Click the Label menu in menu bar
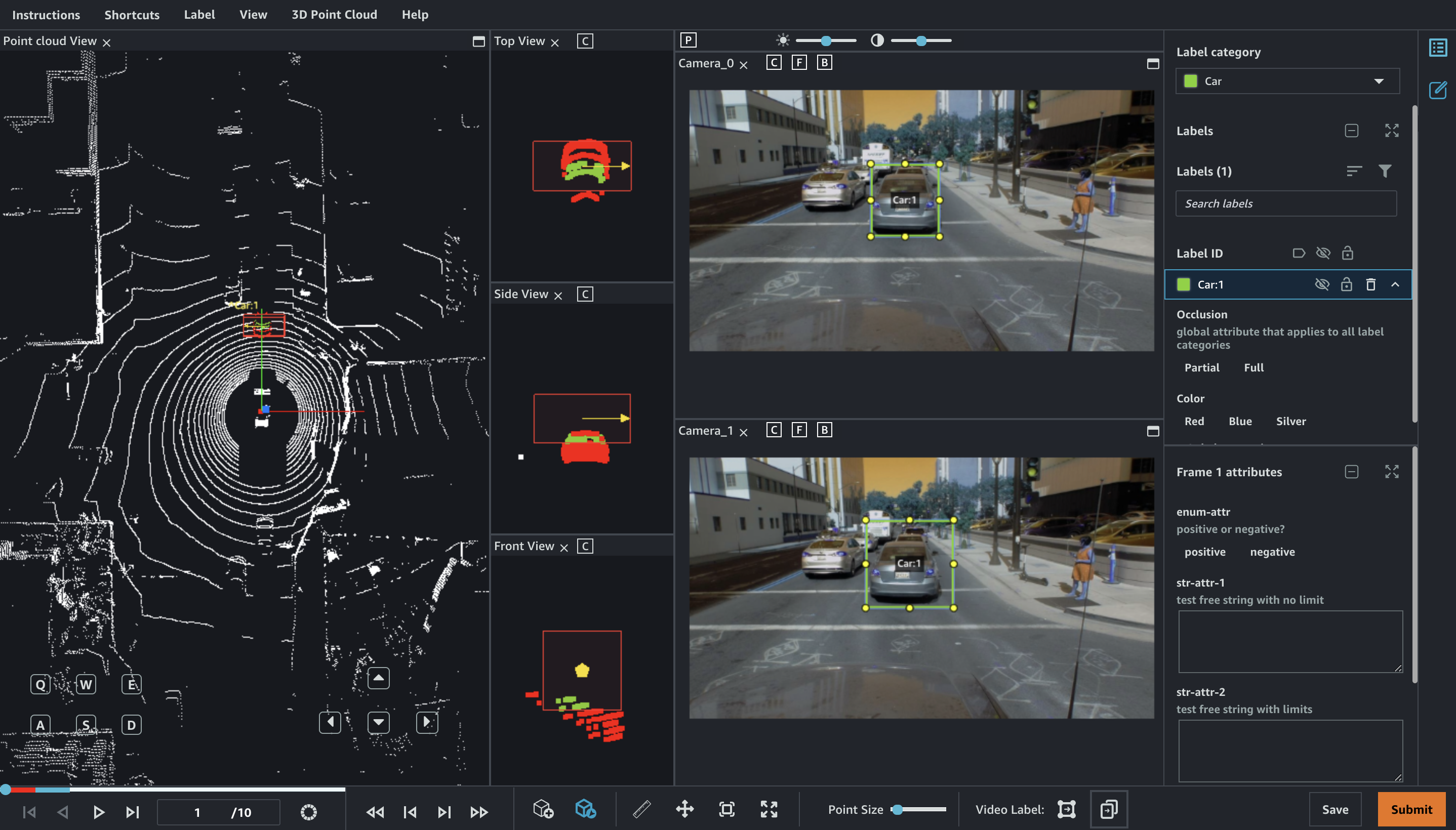This screenshot has height=830, width=1456. point(199,15)
